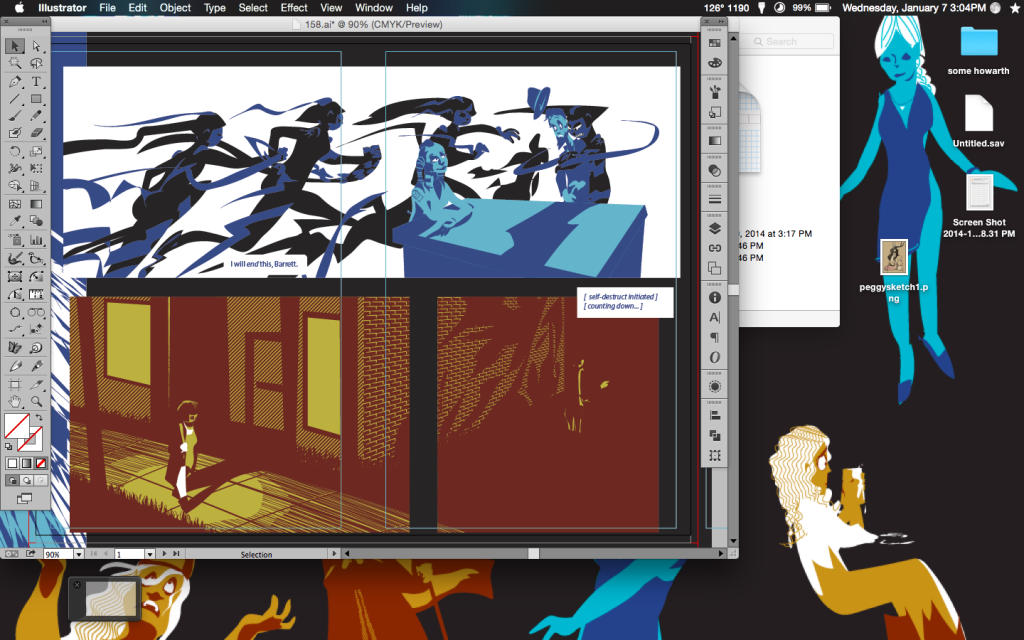Open the Info panel
The image size is (1024, 640).
[x=713, y=297]
